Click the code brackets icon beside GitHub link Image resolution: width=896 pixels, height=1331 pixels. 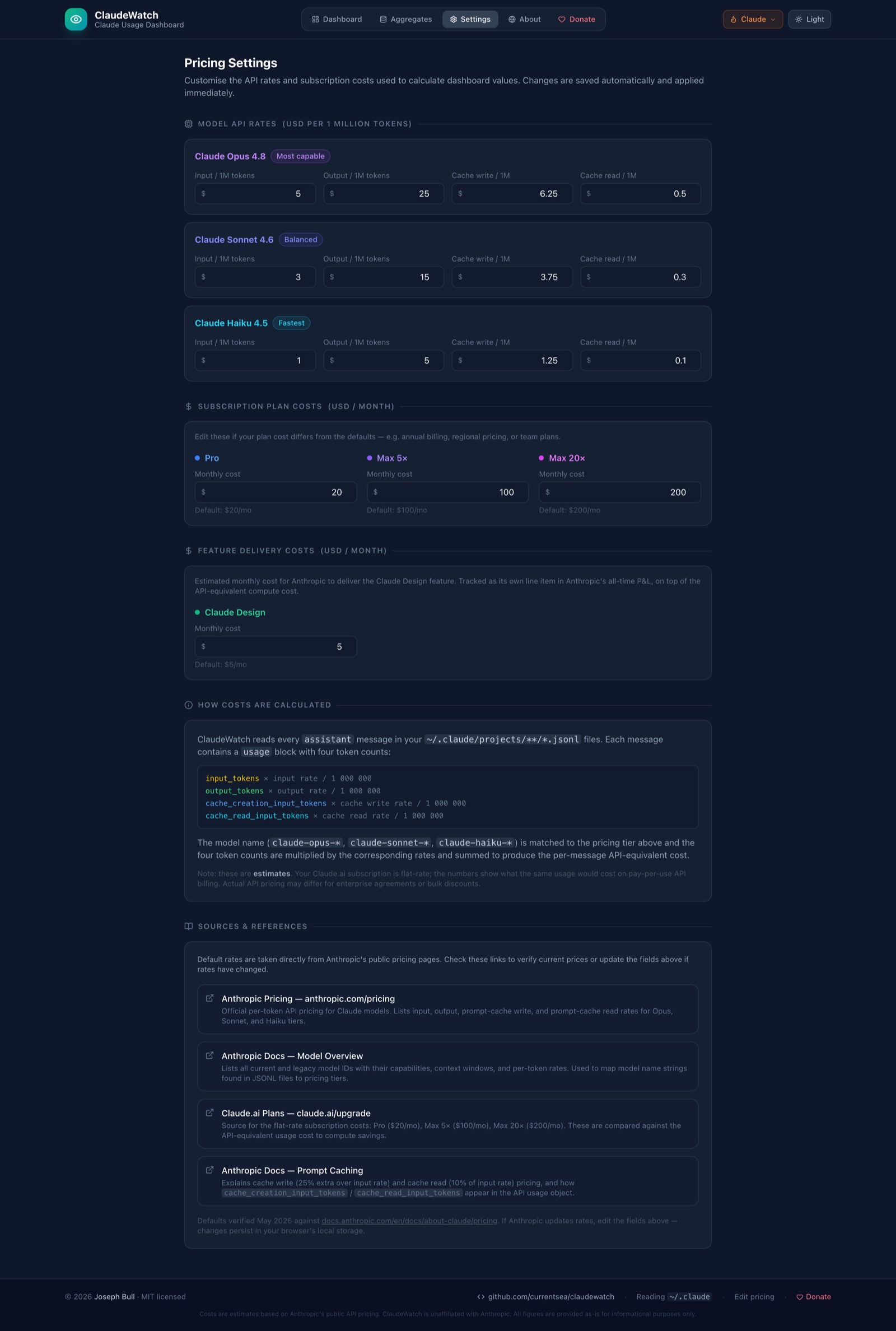480,1297
